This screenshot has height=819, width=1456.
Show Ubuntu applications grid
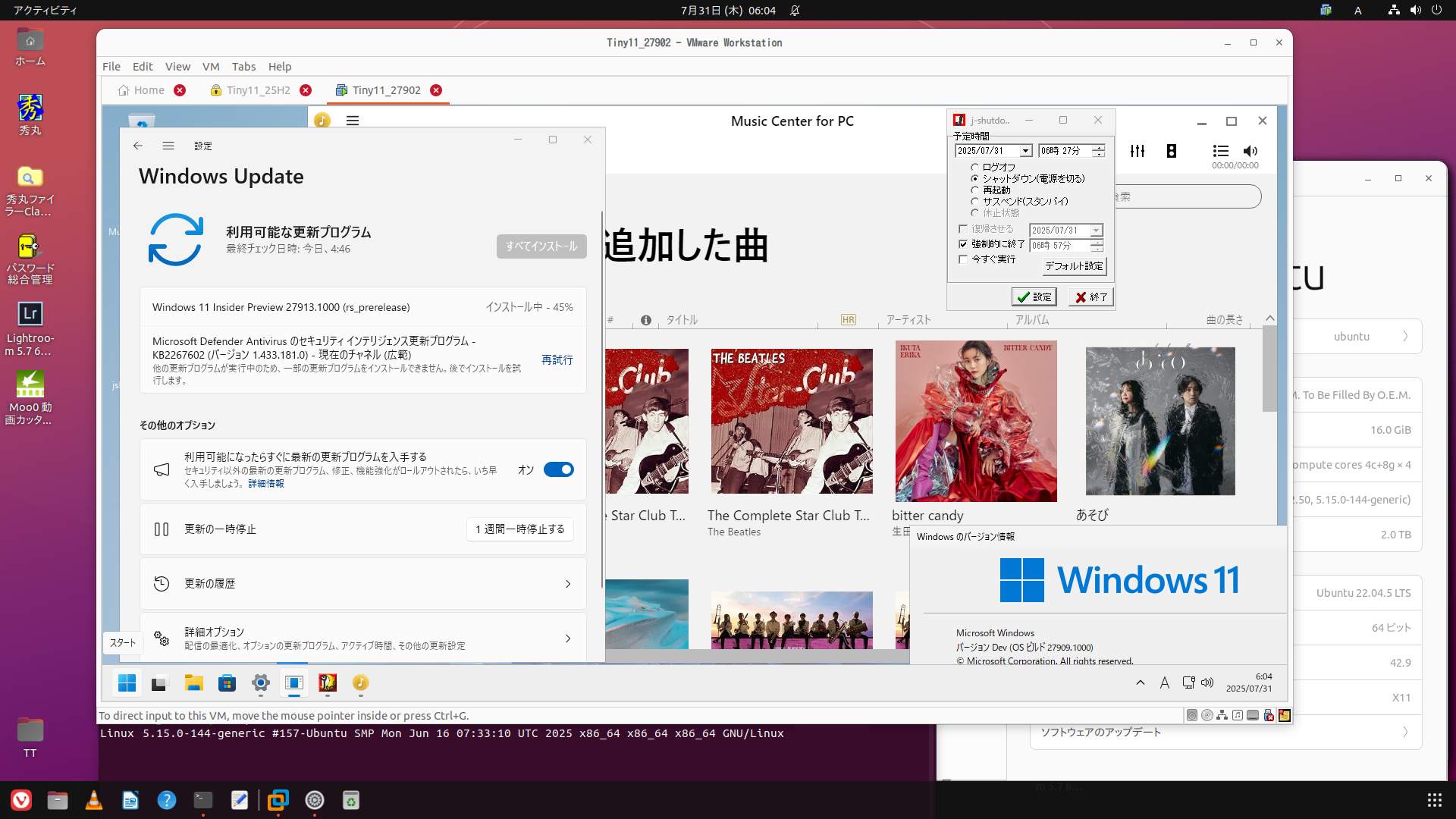(1434, 799)
